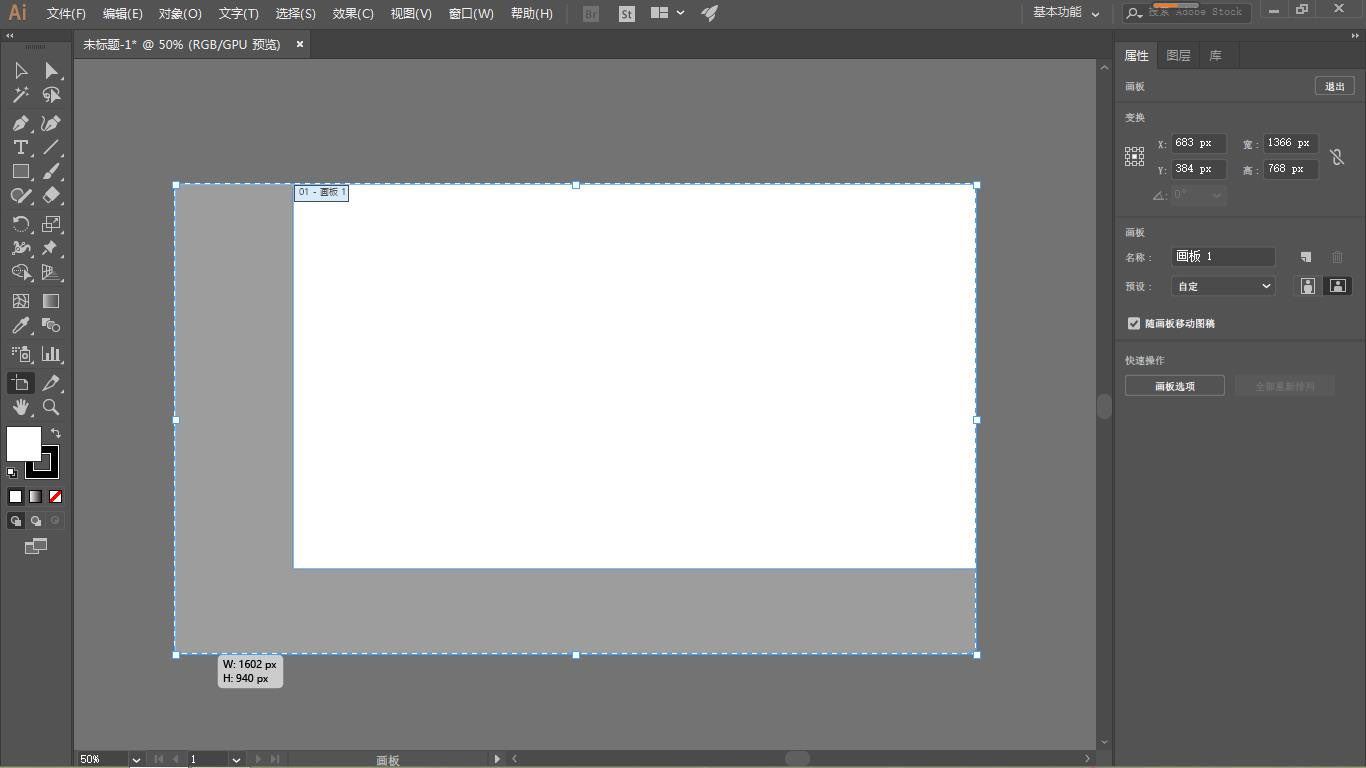This screenshot has height=768, width=1366.
Task: Open the 效果(C) menu
Action: (353, 14)
